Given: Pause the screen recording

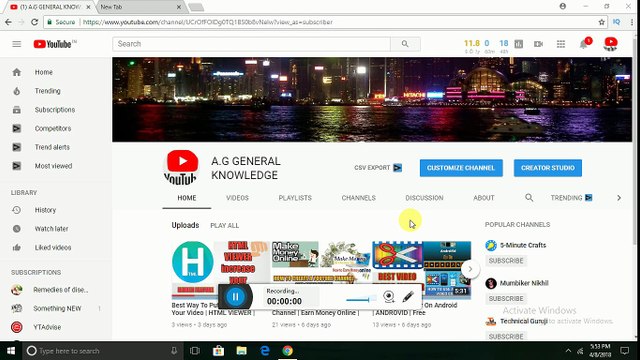Looking at the screenshot, I should tap(235, 297).
